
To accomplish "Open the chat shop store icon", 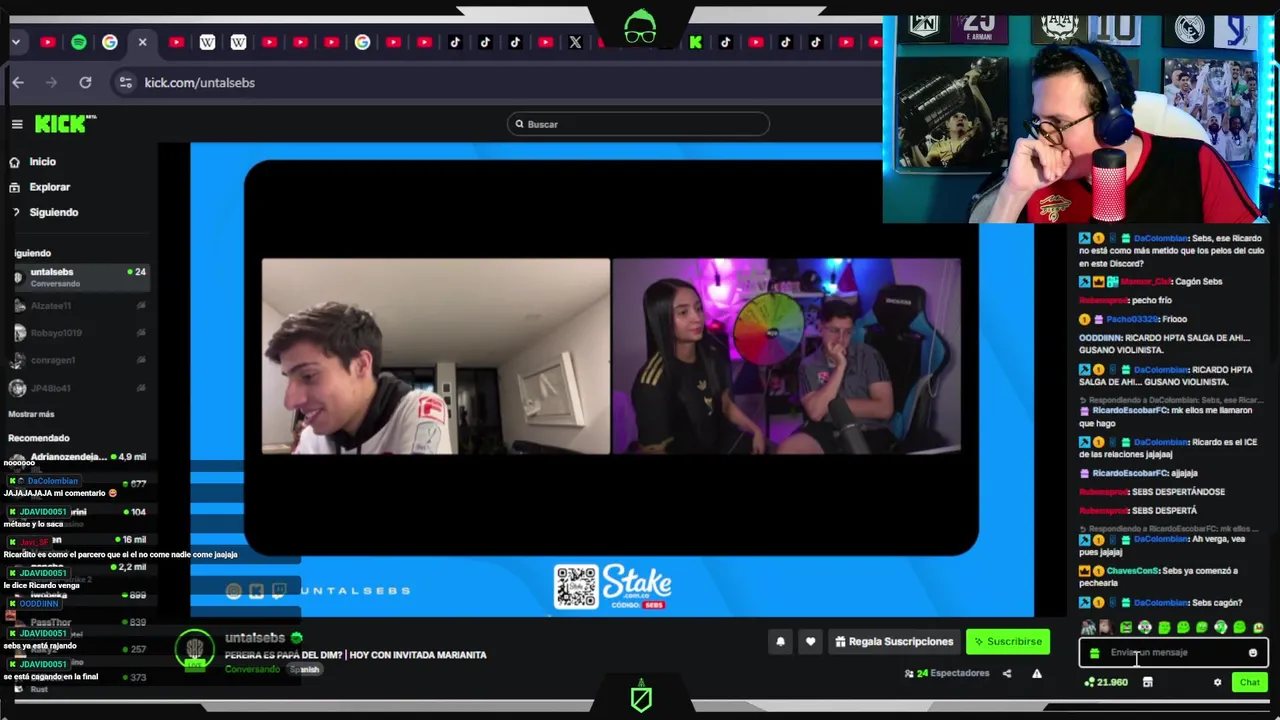I will (x=1148, y=682).
